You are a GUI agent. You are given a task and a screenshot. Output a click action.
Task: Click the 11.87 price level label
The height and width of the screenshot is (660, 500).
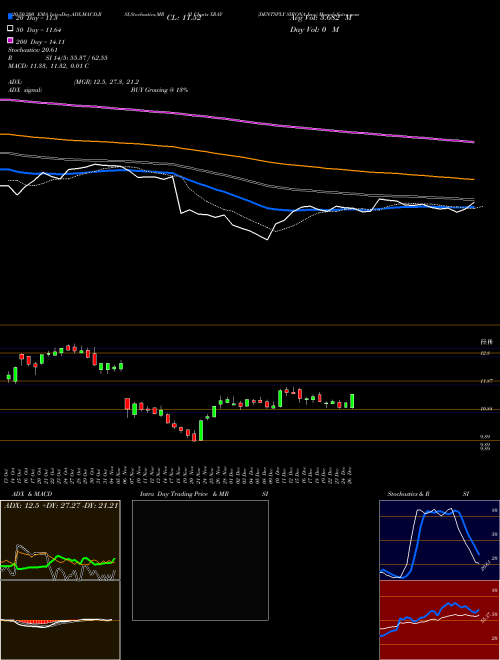[x=485, y=381]
